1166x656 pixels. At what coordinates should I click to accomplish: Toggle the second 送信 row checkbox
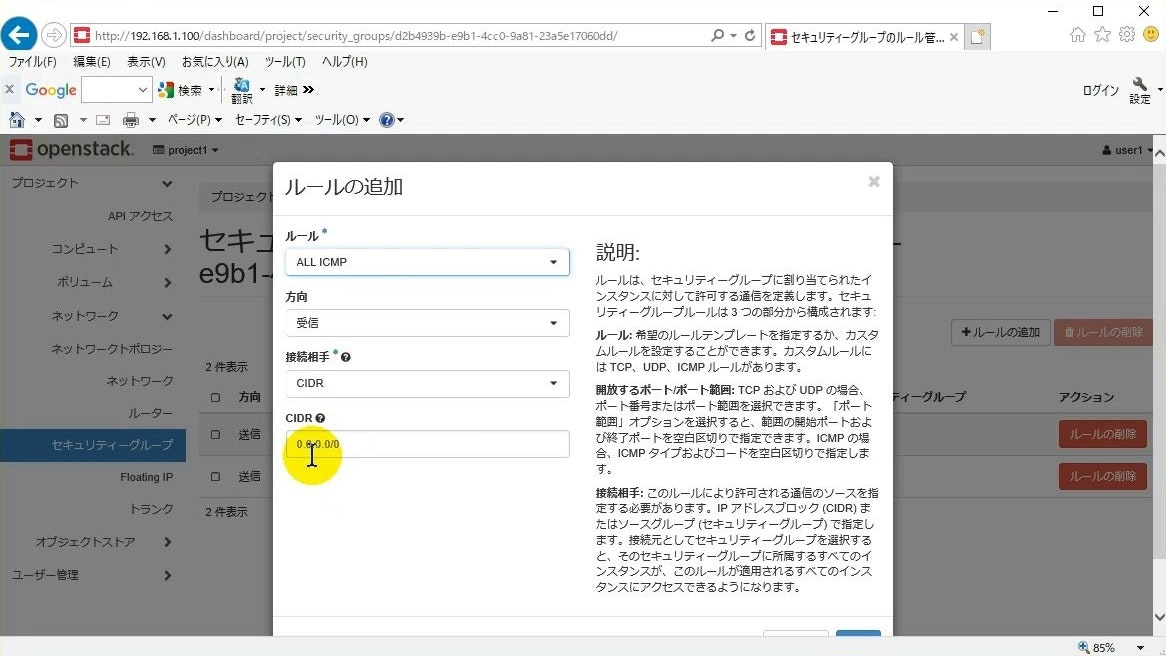click(216, 476)
